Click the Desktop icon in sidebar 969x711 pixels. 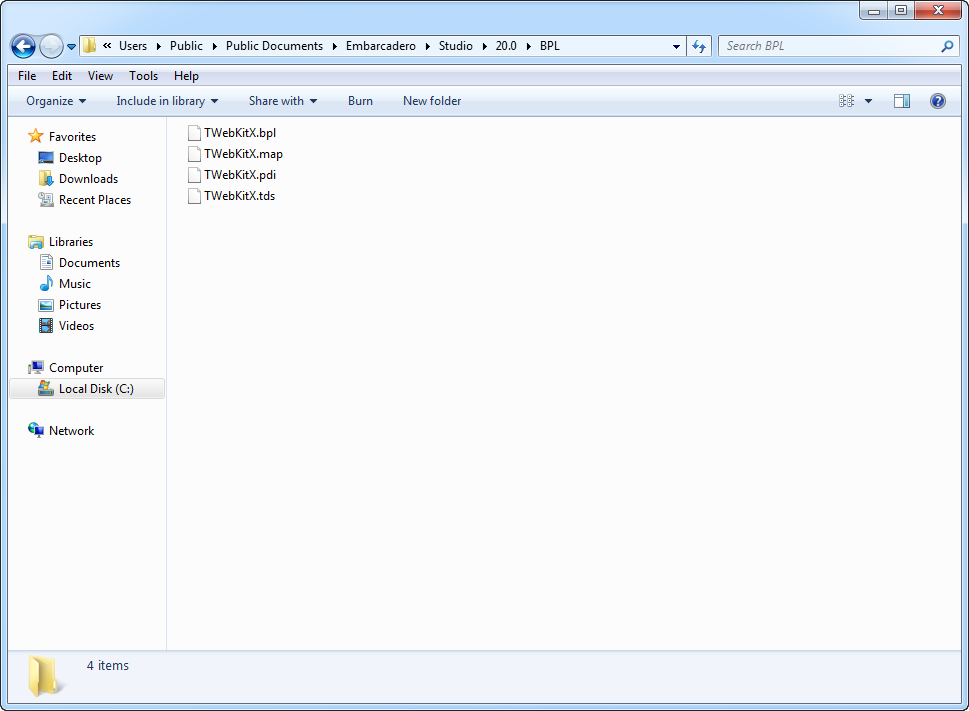pos(46,158)
